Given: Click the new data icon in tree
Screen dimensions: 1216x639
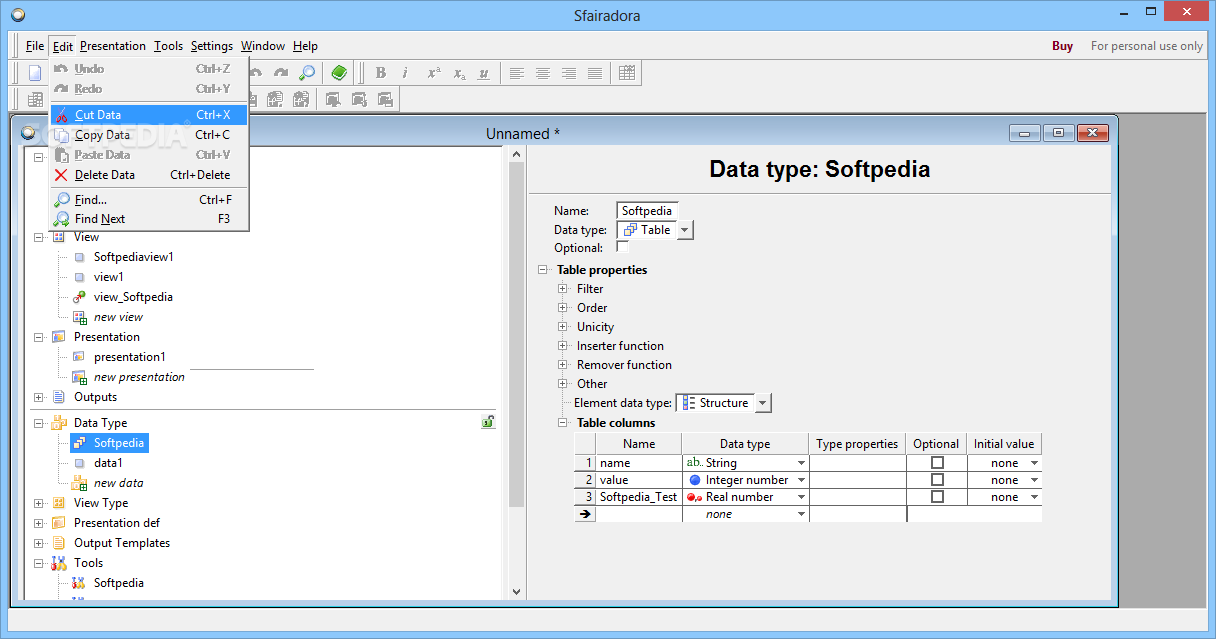Looking at the screenshot, I should pyautogui.click(x=79, y=483).
